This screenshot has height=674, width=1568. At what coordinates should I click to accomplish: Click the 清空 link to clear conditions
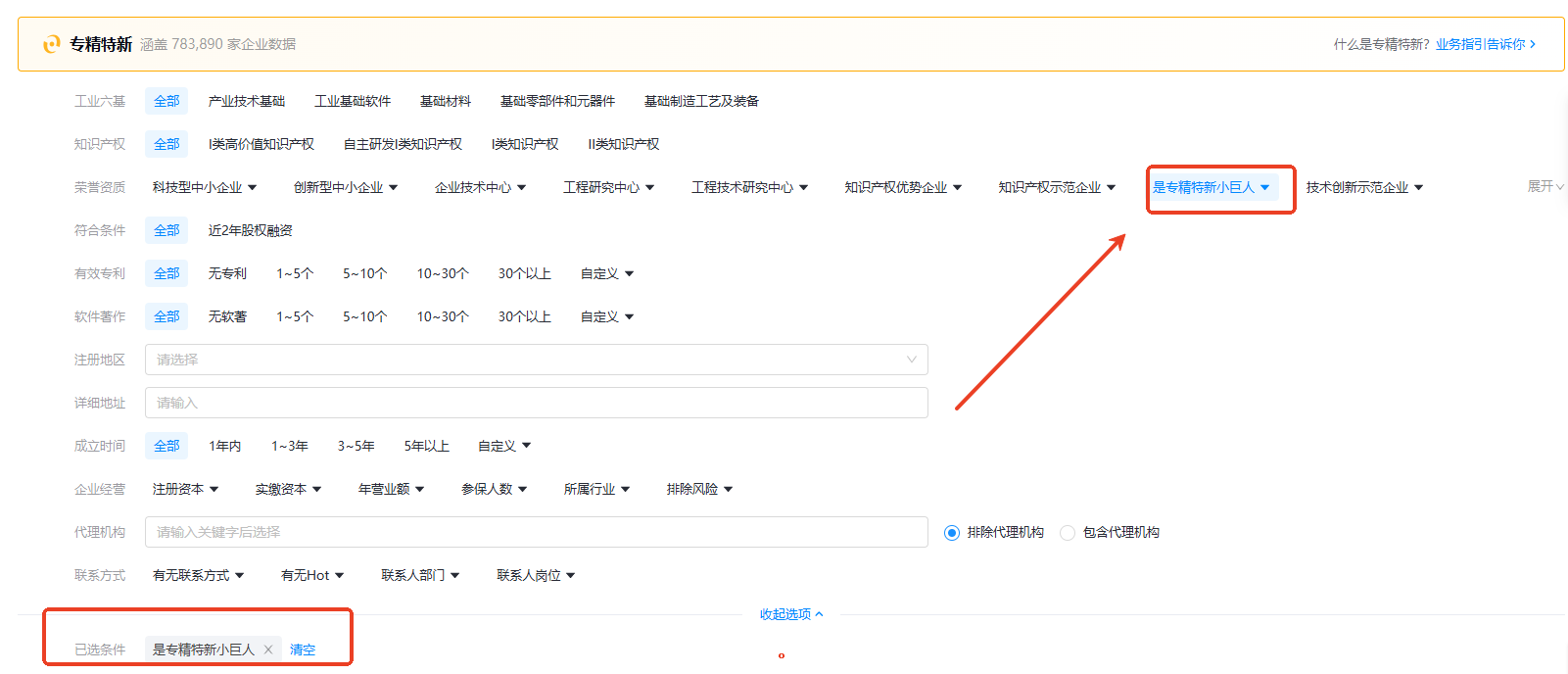303,650
